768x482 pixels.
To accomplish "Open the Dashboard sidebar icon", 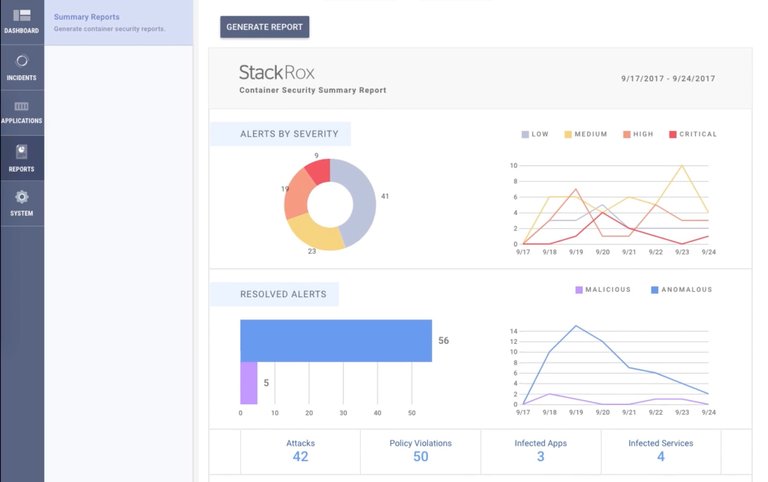I will point(22,15).
